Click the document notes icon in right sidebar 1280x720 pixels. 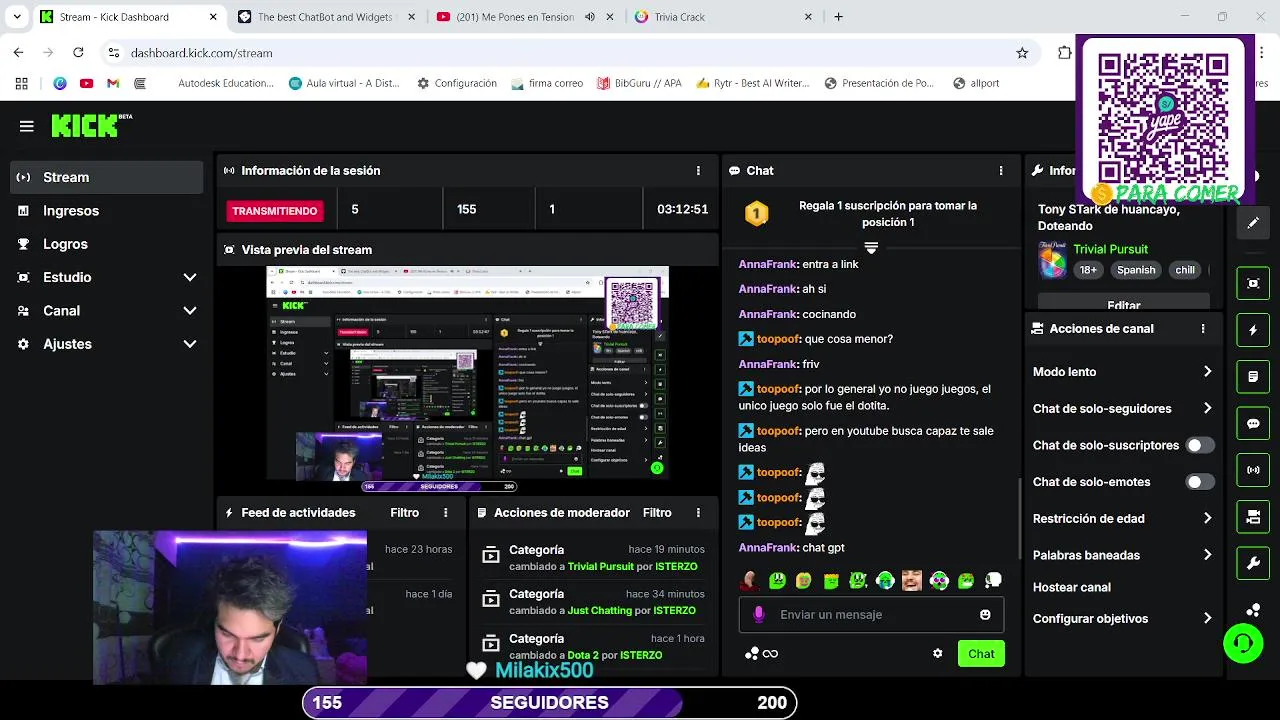1253,377
